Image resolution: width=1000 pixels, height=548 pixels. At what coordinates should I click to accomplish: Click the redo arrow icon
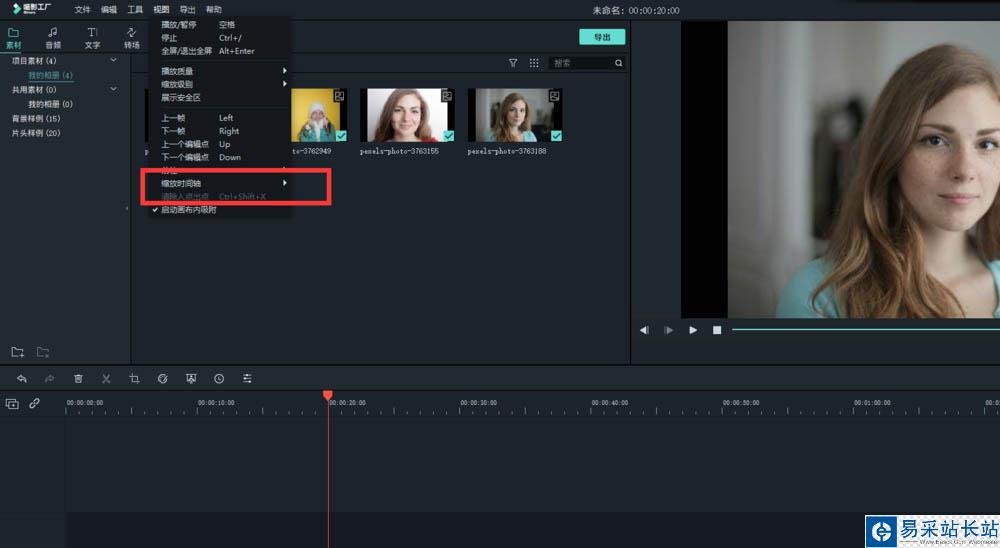(49, 378)
